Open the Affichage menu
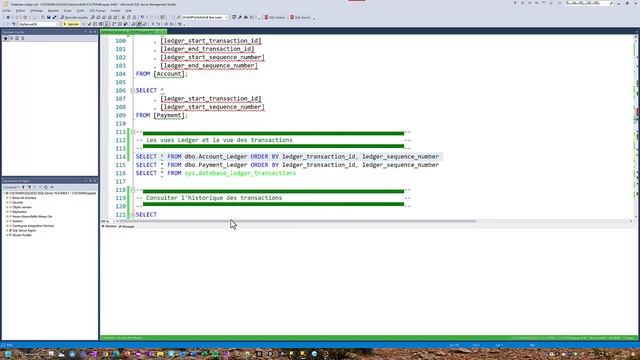This screenshot has height=360, width=640. 37,11
